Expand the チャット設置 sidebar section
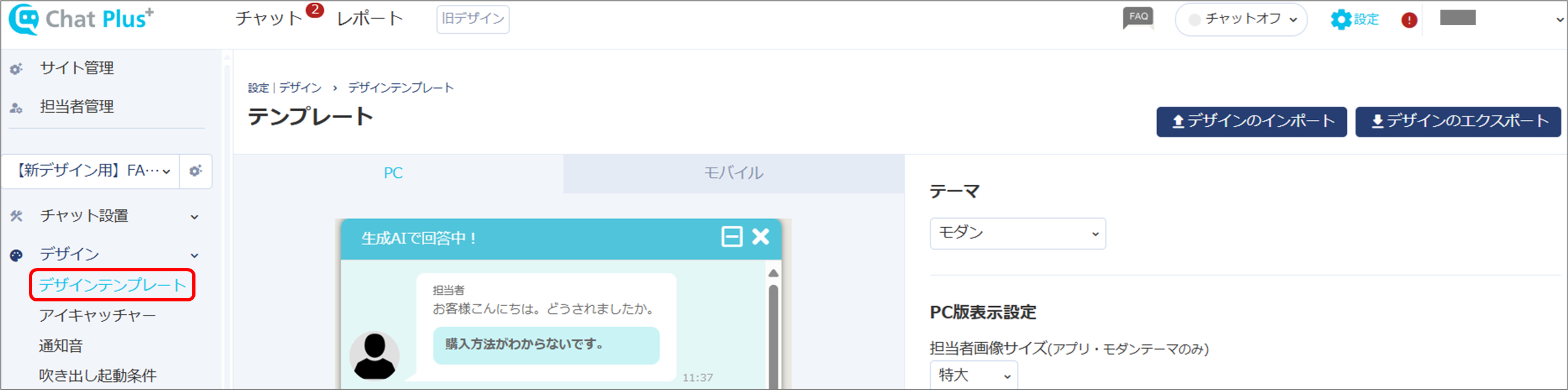 click(x=194, y=216)
